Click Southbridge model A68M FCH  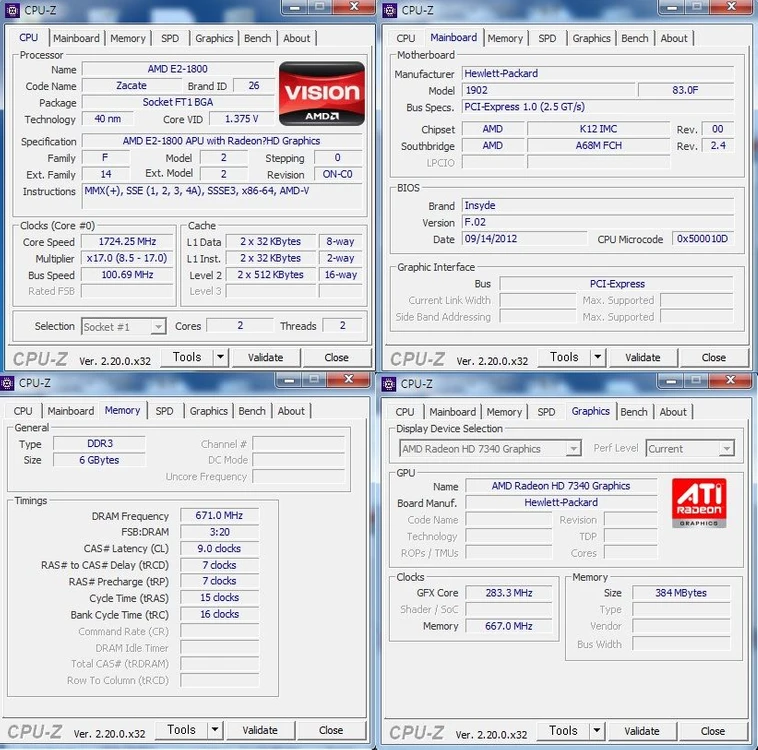pyautogui.click(x=598, y=146)
